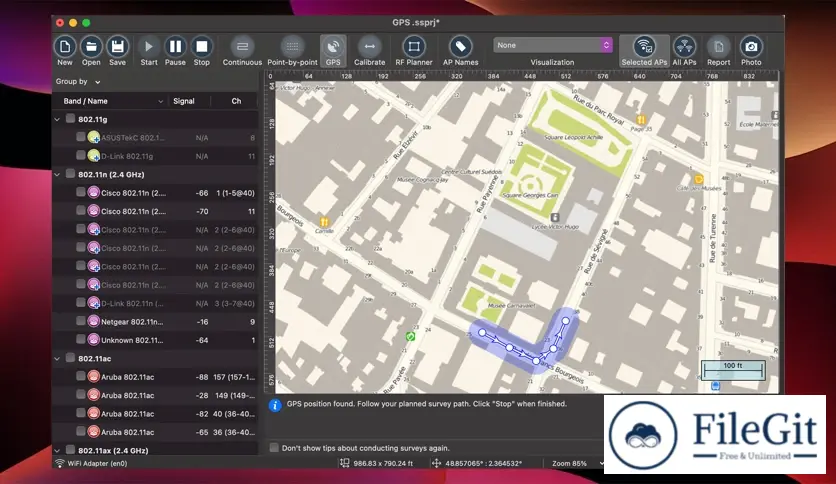Image resolution: width=836 pixels, height=484 pixels.
Task: Check the 802.11ac group checkbox
Action: (70, 358)
